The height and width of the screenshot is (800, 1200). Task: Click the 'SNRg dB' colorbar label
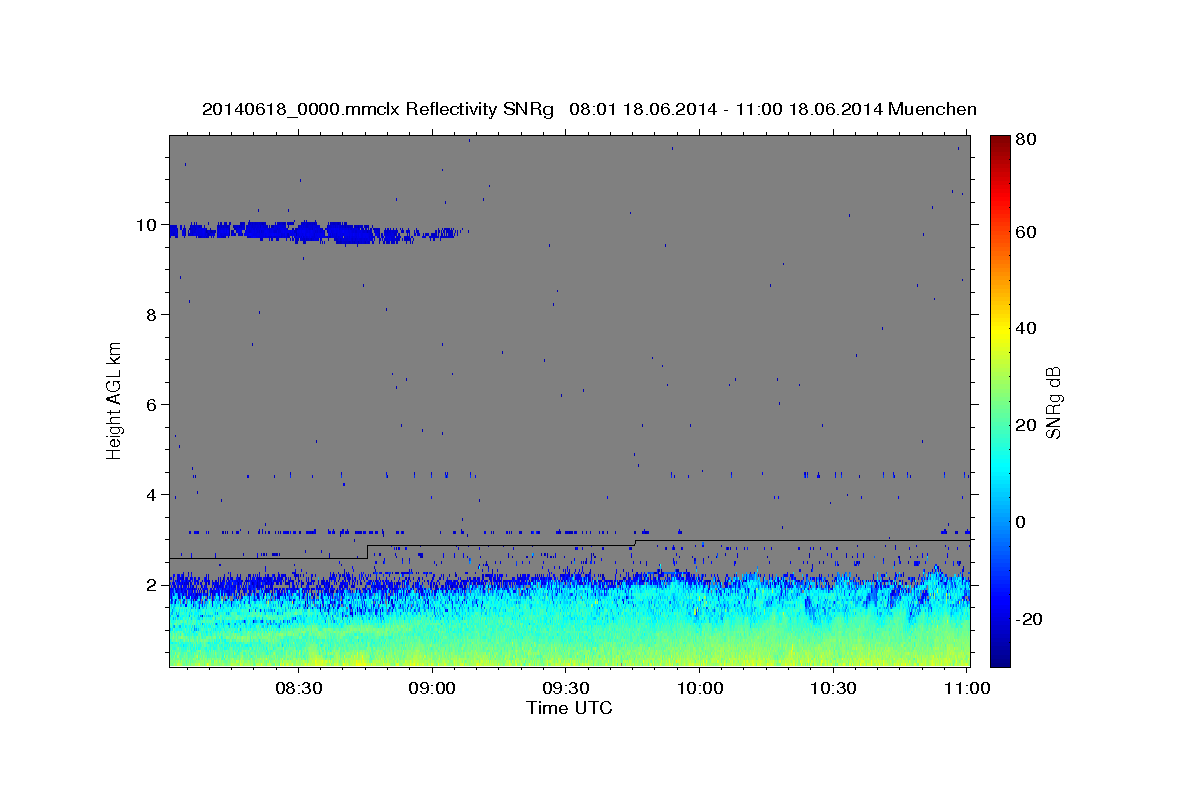point(1053,402)
